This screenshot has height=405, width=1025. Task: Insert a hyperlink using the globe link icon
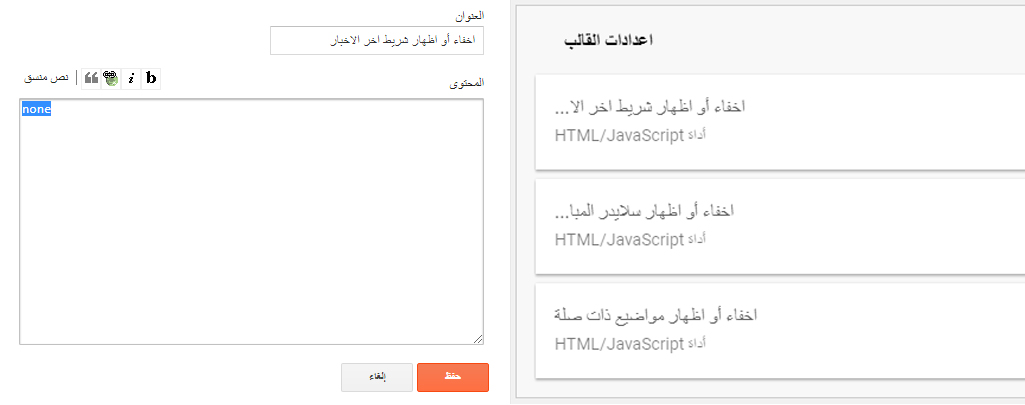[111, 78]
